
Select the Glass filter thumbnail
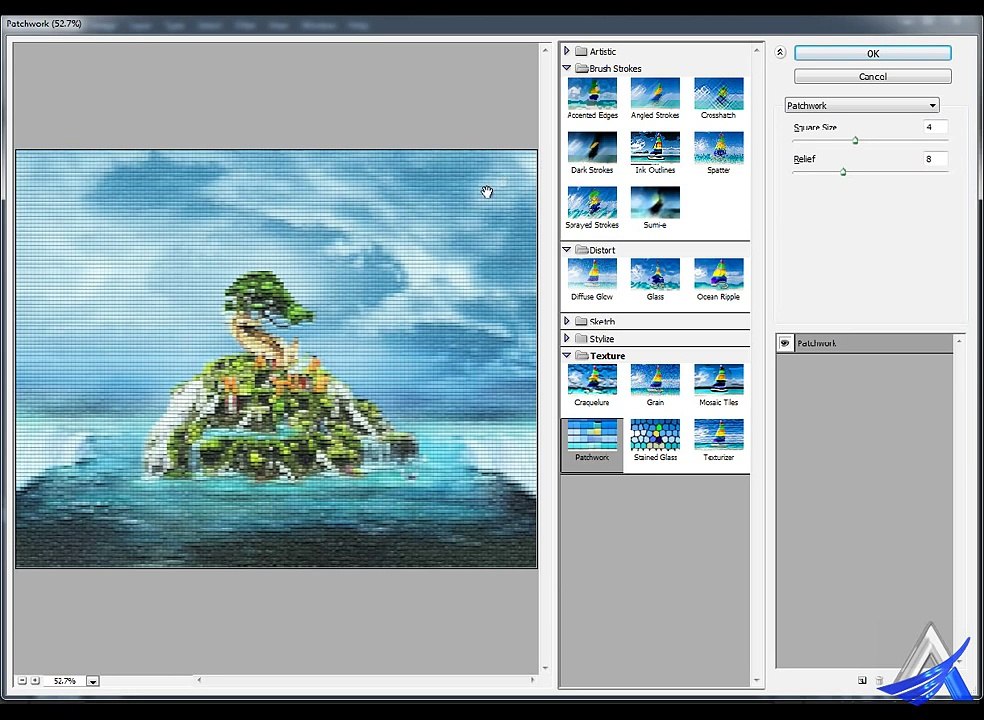click(x=655, y=274)
